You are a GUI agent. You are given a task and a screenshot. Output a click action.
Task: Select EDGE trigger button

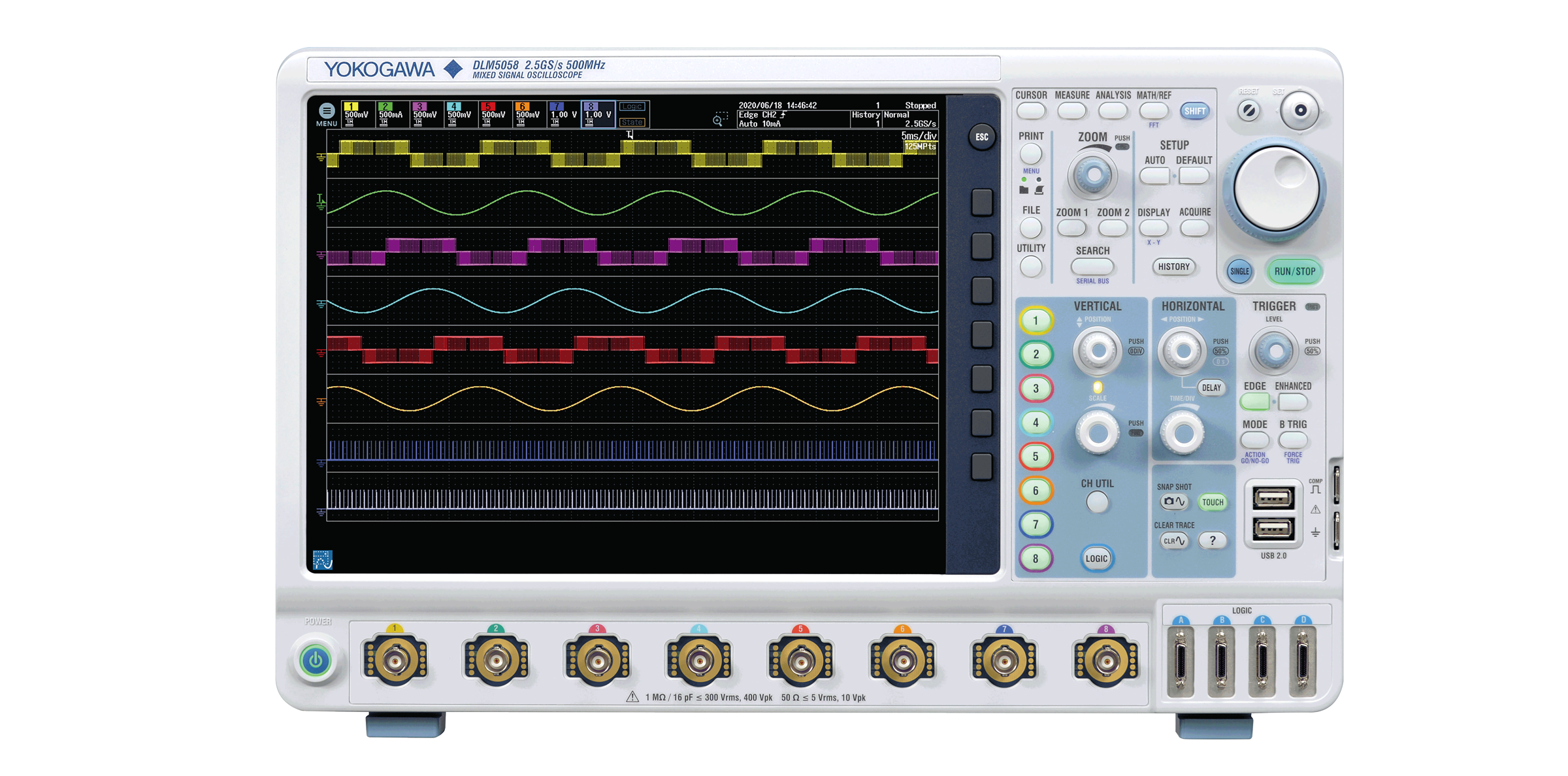coord(1255,402)
